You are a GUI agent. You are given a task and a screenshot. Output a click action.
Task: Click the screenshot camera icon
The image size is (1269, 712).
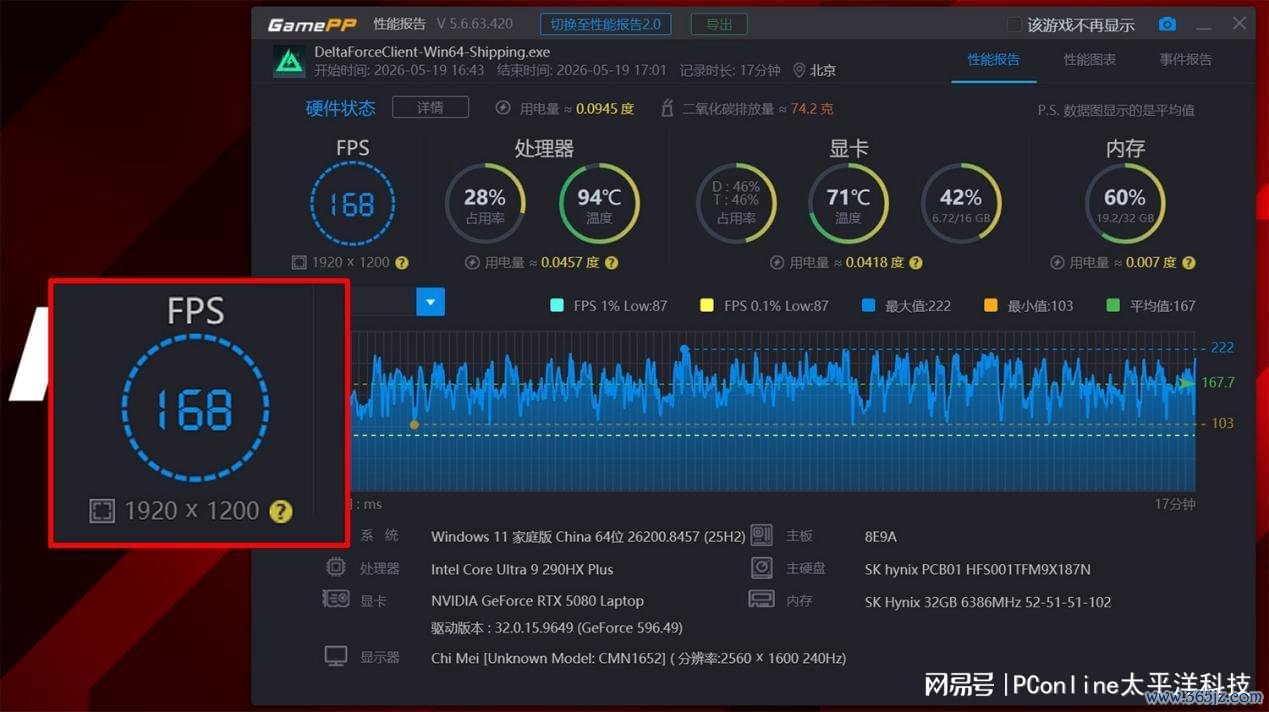(x=1167, y=24)
